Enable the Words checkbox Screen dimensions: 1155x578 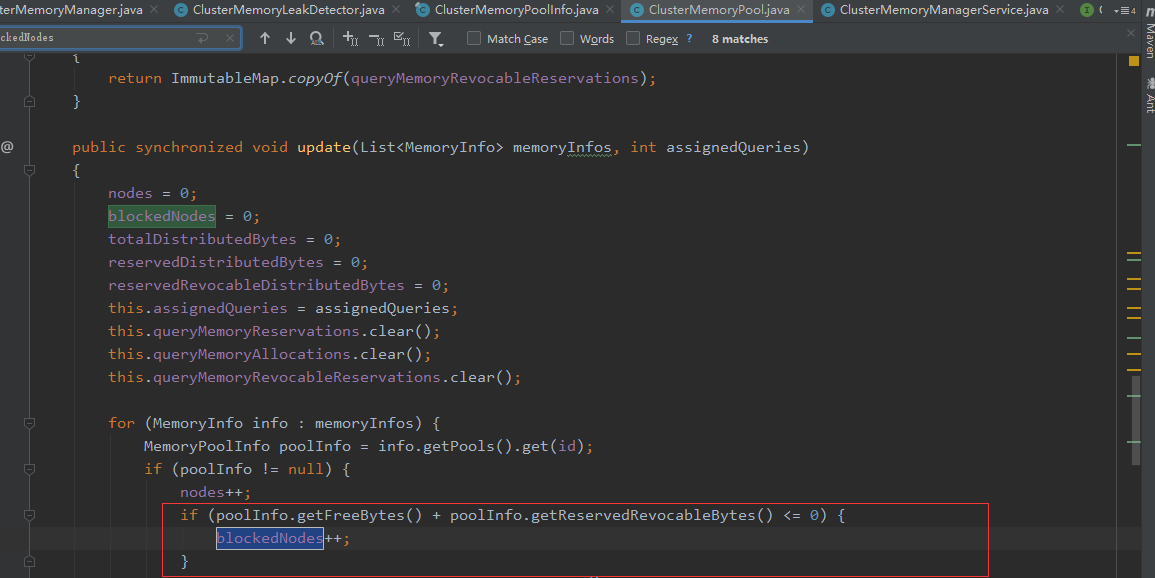[567, 38]
